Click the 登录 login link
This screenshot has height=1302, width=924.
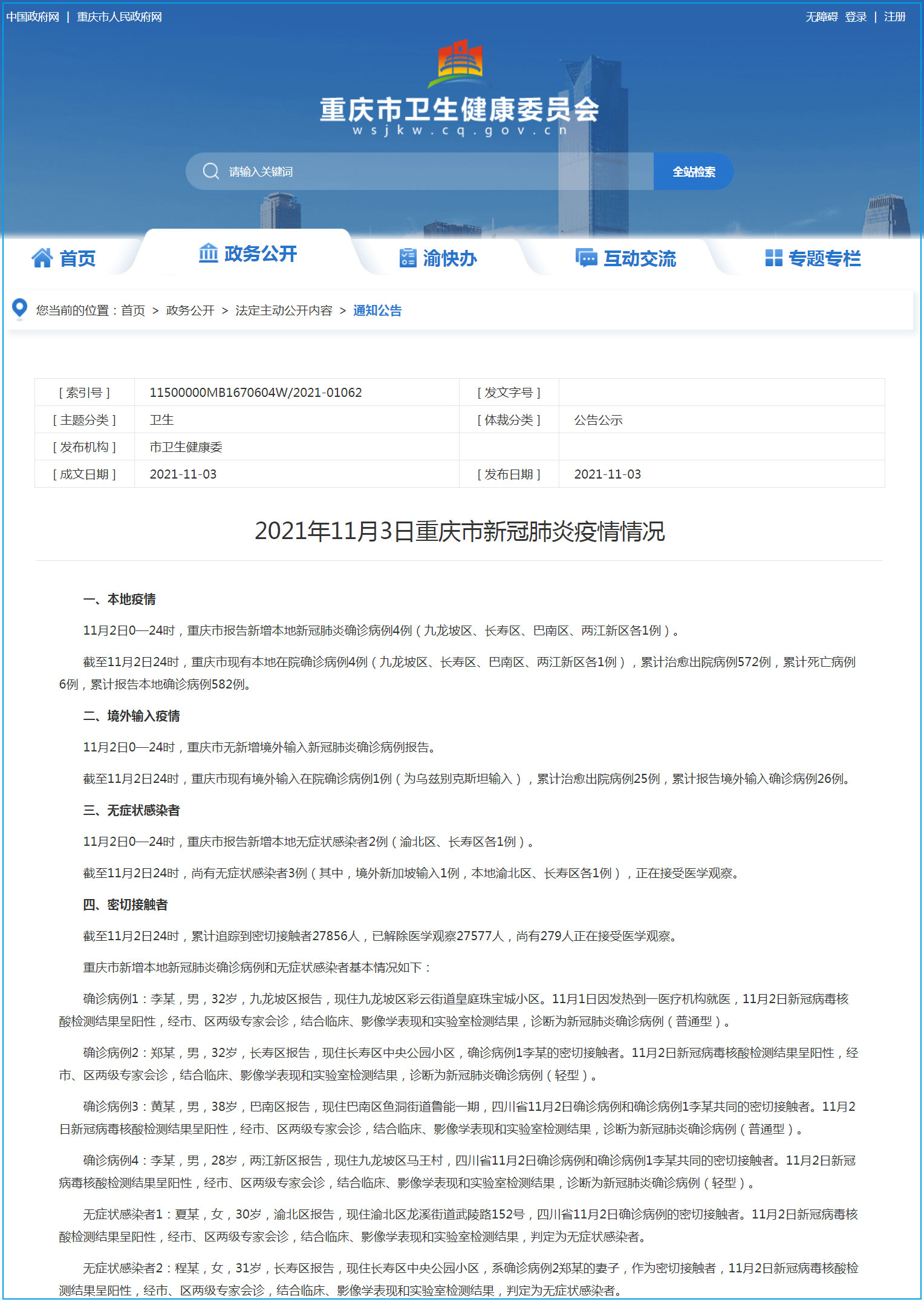point(856,17)
